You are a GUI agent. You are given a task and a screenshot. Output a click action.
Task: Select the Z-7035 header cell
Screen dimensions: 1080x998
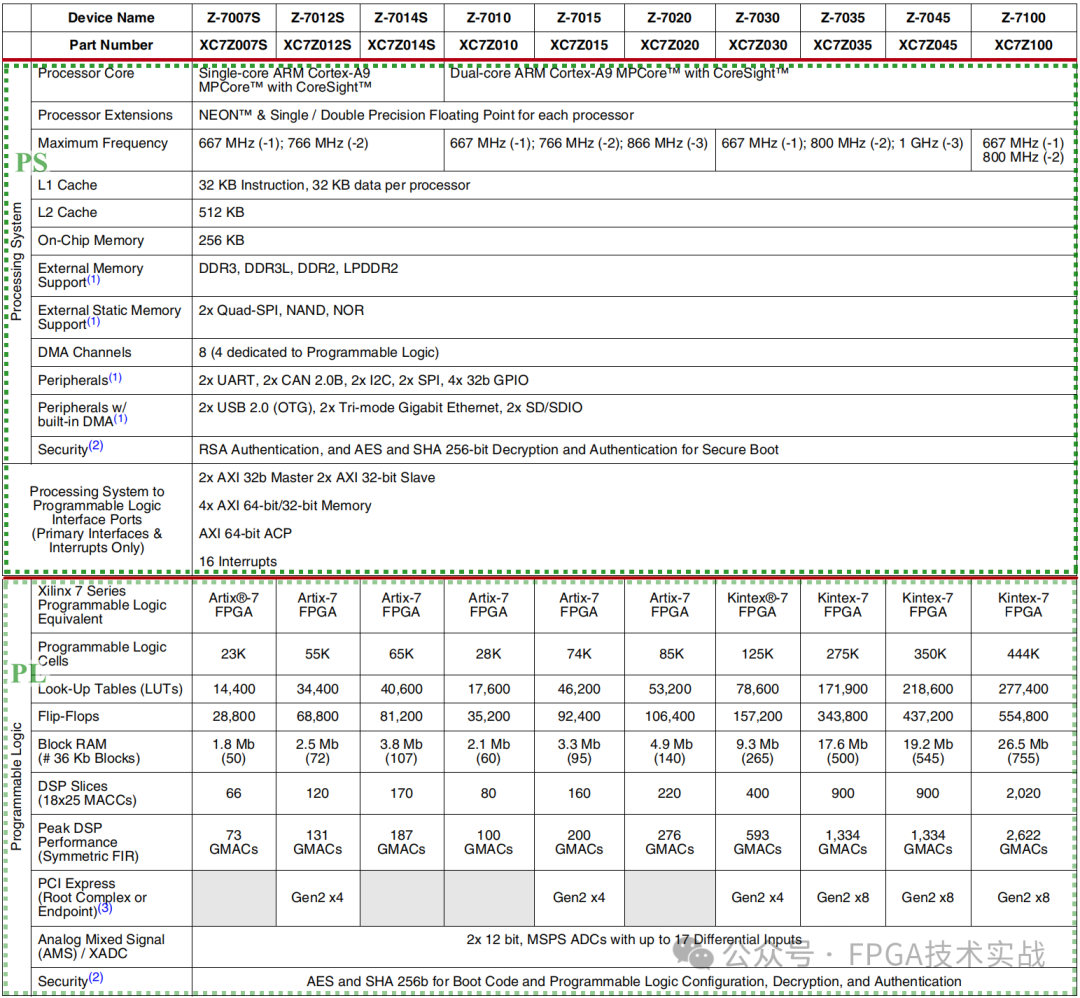click(842, 18)
